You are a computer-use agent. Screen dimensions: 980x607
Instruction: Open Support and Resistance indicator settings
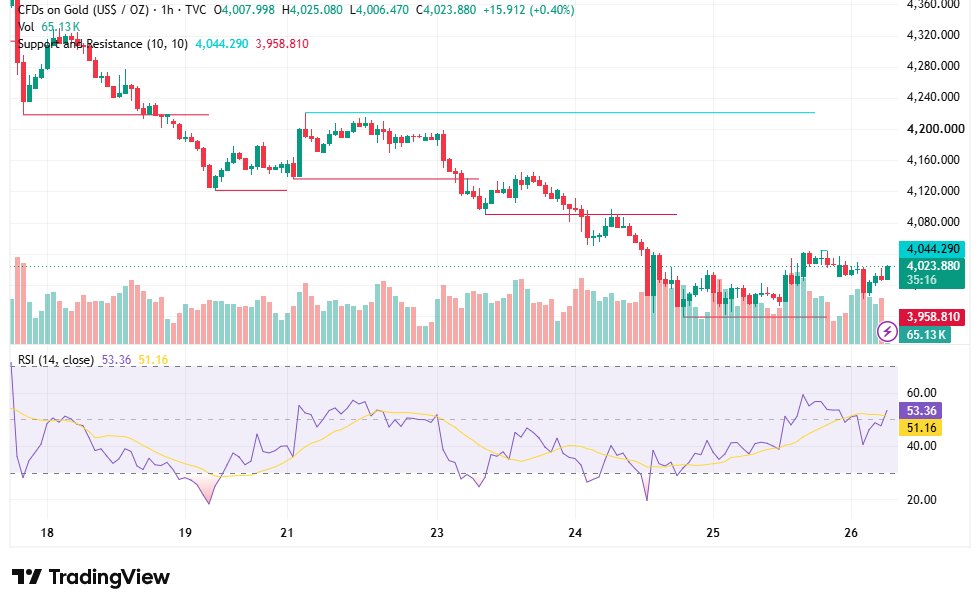pos(102,44)
